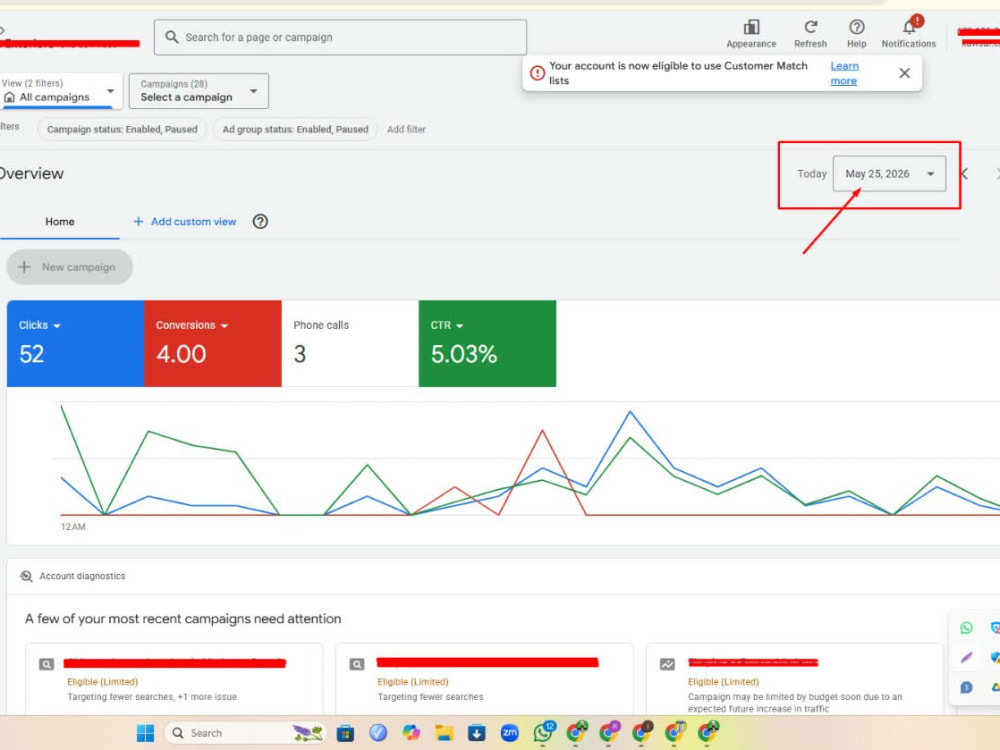Click the New campaign button
This screenshot has width=1000, height=750.
(x=70, y=267)
